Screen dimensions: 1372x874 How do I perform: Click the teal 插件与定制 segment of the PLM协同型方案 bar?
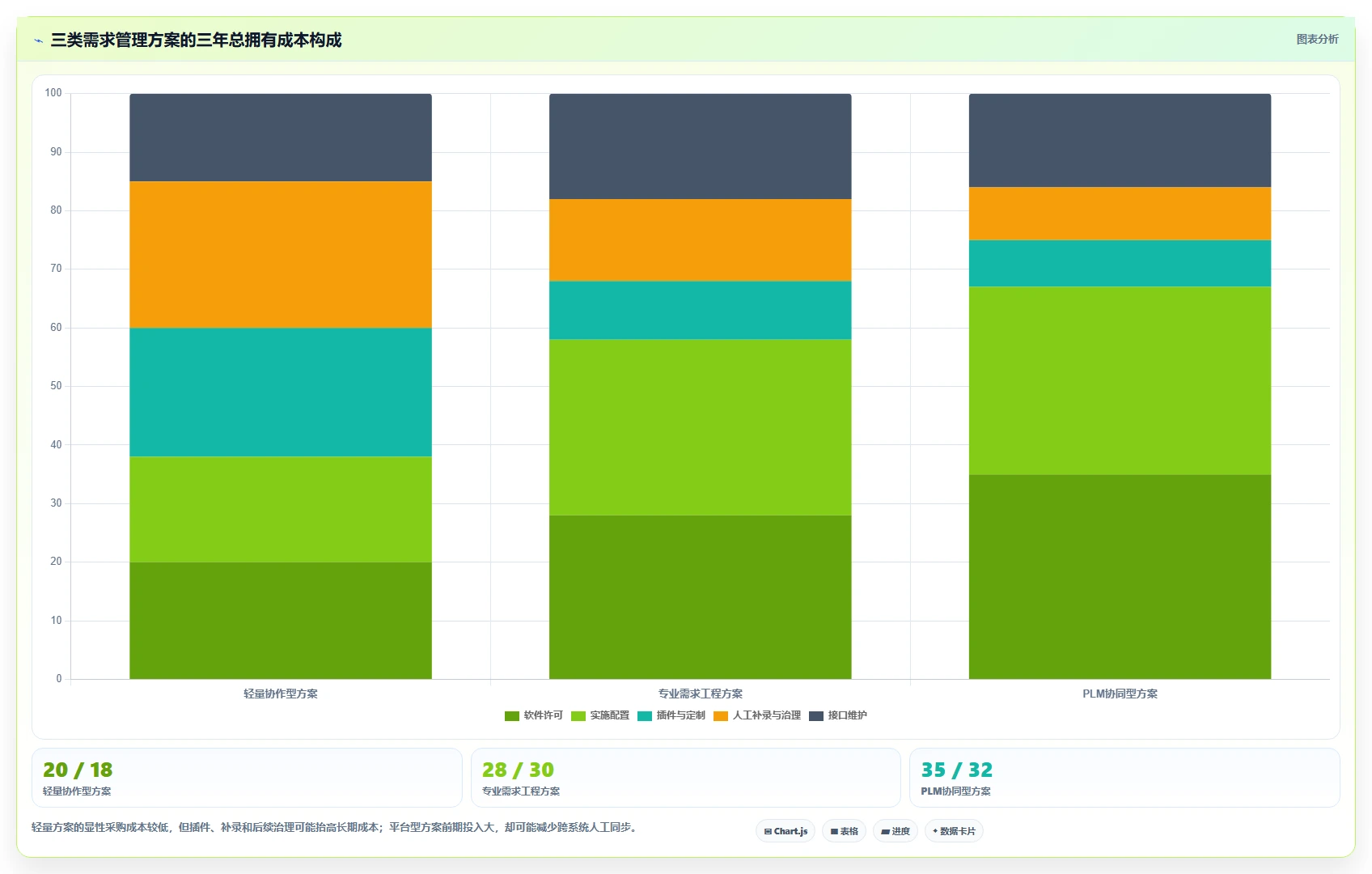(x=1120, y=263)
